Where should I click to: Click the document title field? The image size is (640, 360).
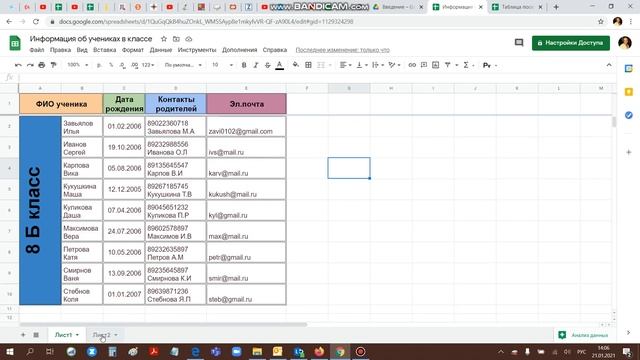[91, 39]
